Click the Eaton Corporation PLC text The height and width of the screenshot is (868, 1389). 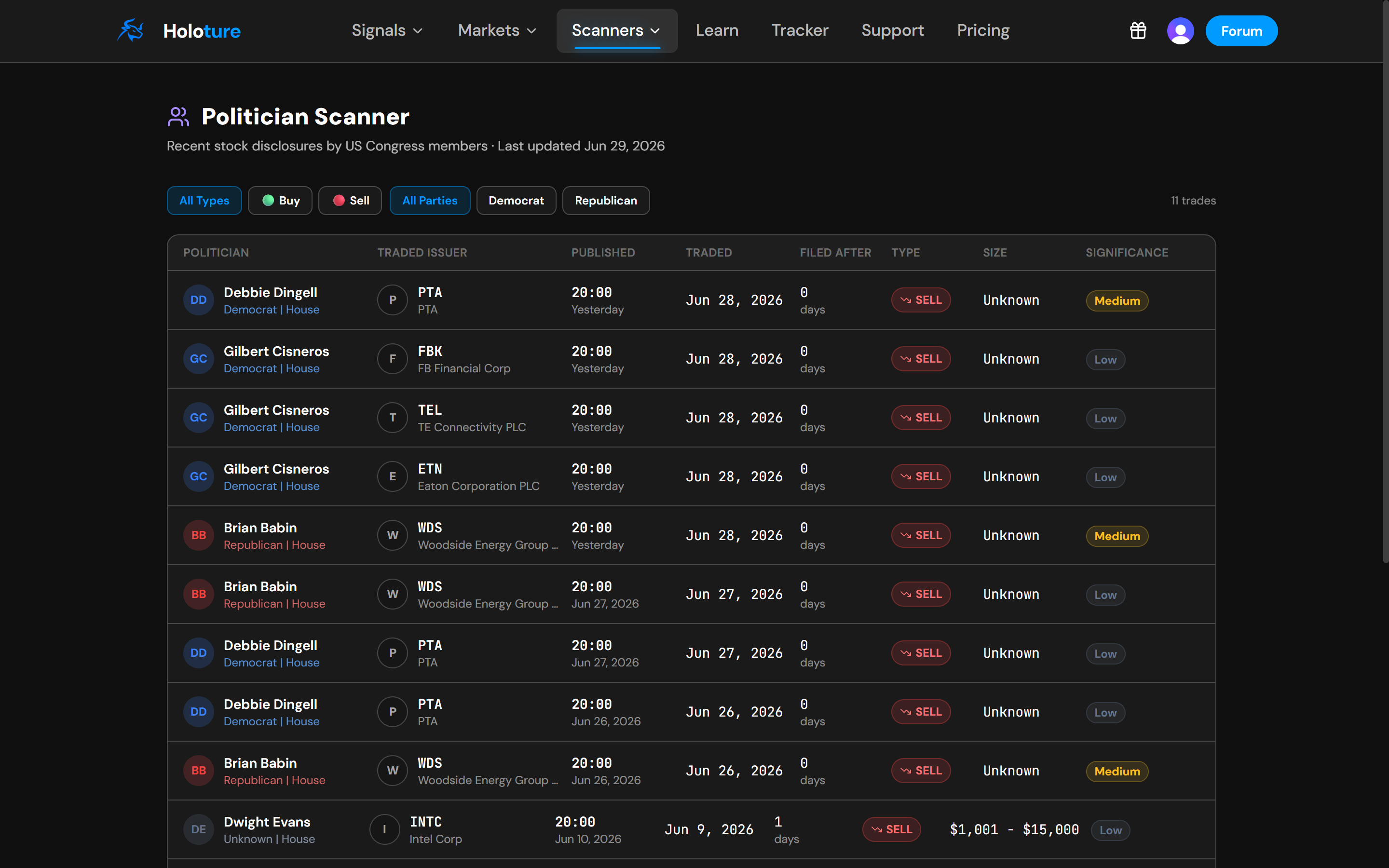tap(479, 486)
